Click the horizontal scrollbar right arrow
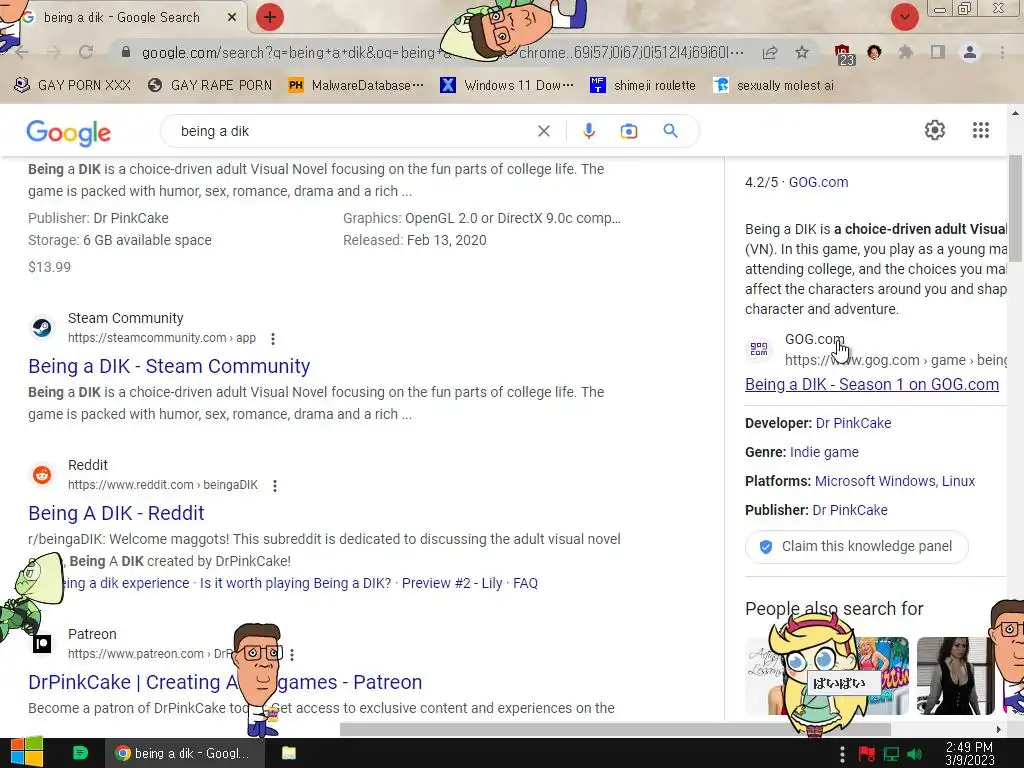 click(x=999, y=729)
